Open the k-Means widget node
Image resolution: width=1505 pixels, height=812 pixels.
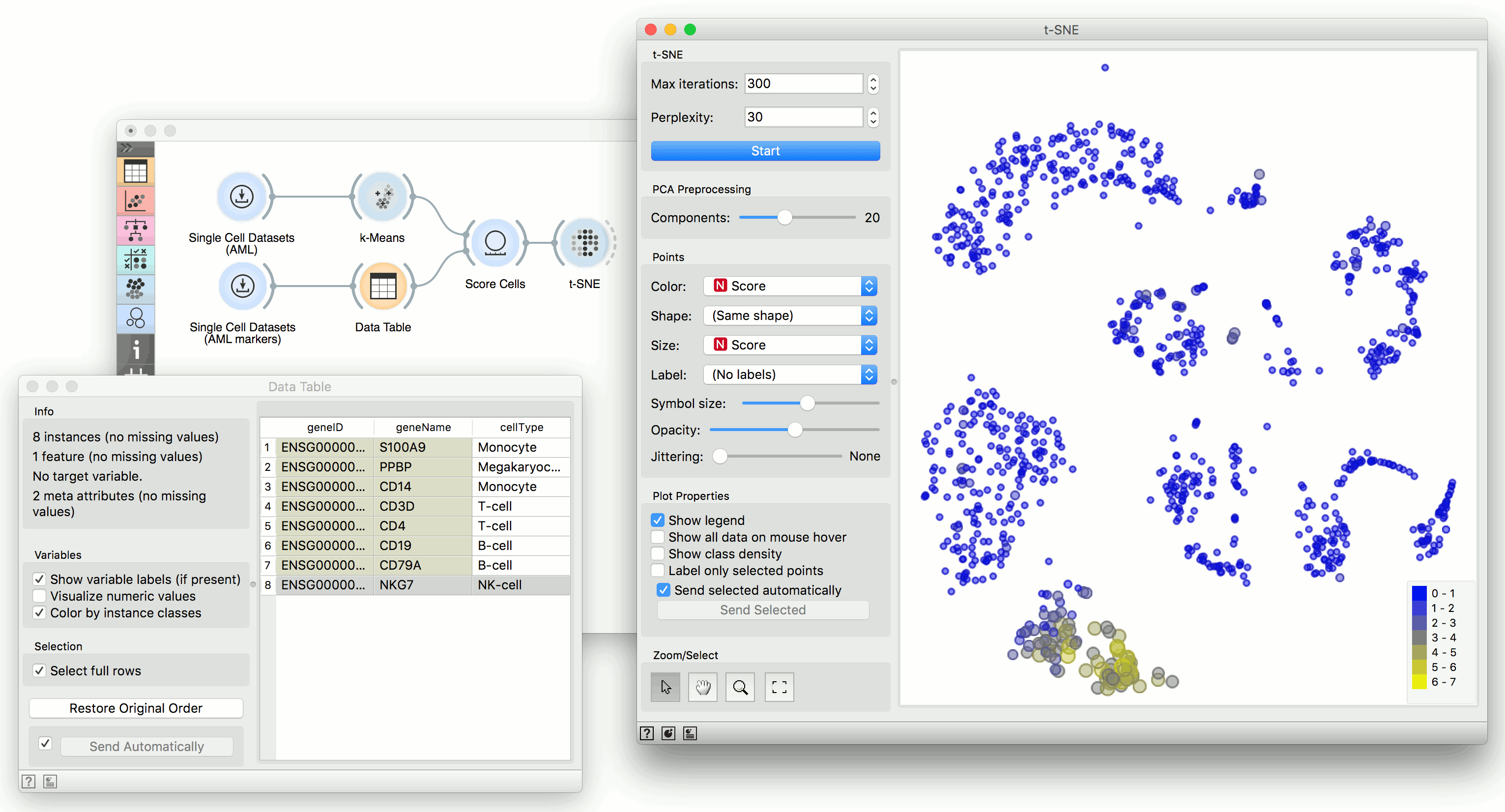click(x=382, y=198)
